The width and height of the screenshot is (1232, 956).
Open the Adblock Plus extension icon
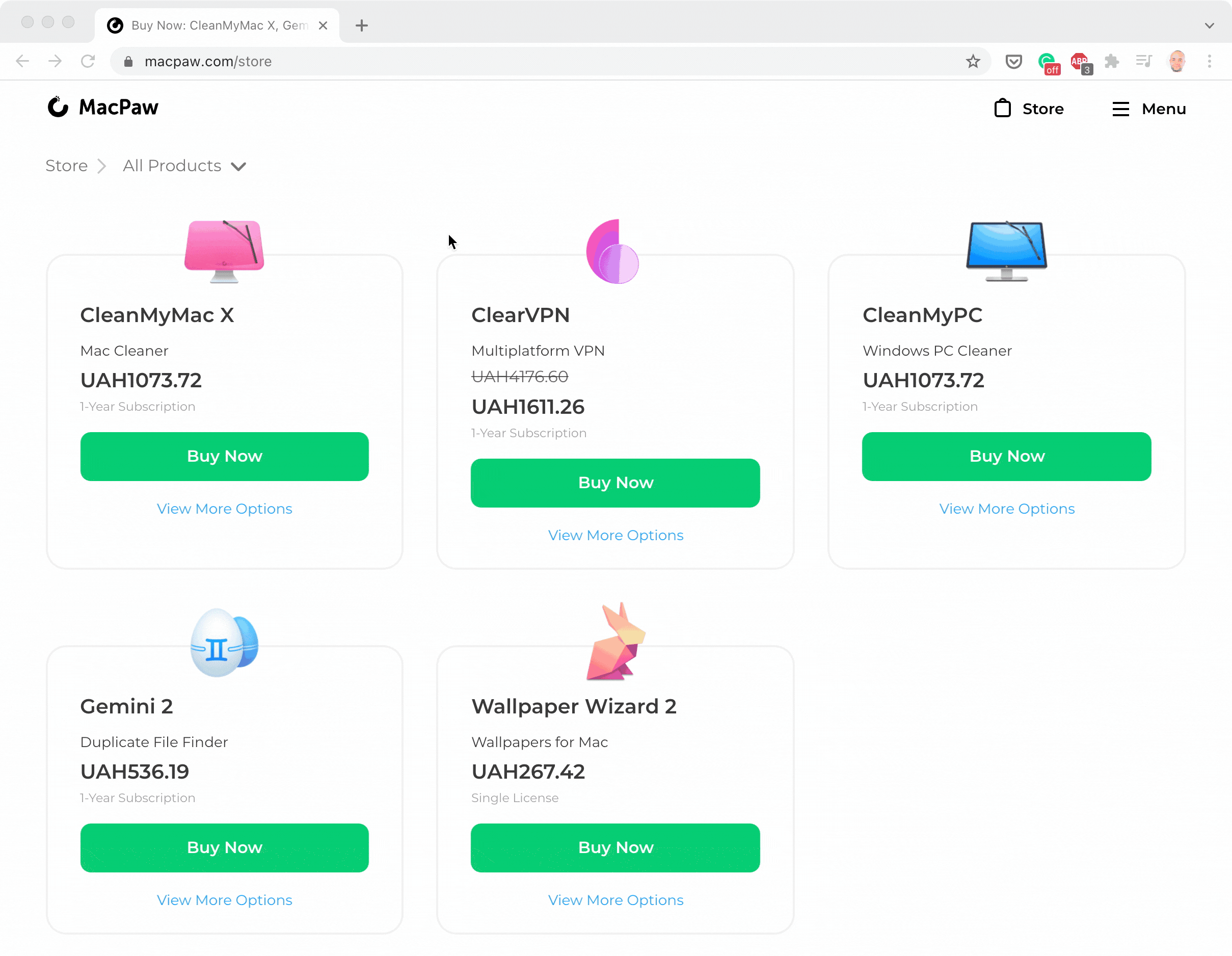tap(1080, 61)
